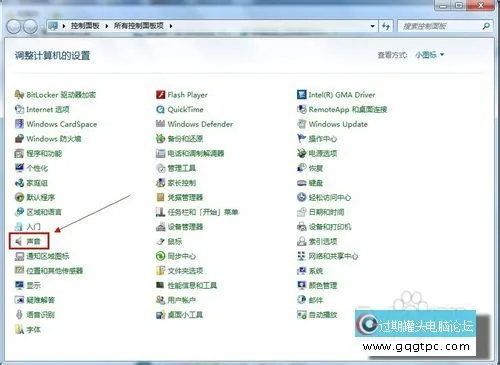Expand the arrow after 所有控制面板项 breadcrumb
Screen dimensions: 500x365
[171, 26]
